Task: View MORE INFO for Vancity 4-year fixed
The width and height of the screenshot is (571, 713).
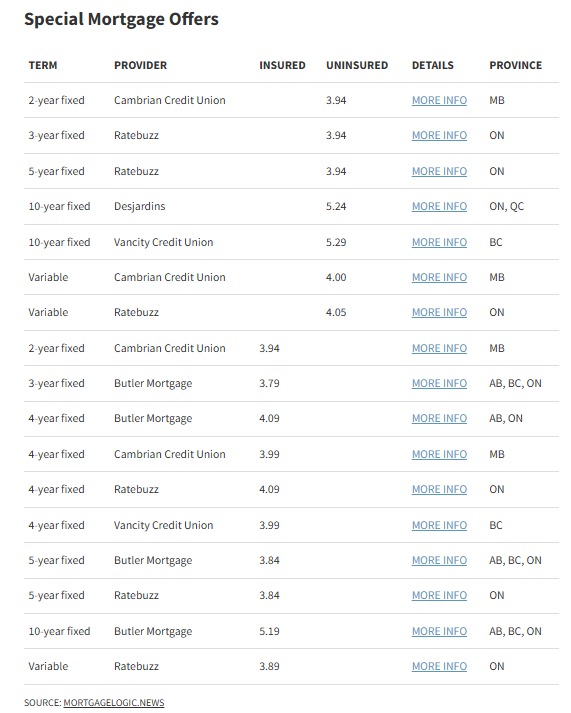Action: tap(439, 525)
